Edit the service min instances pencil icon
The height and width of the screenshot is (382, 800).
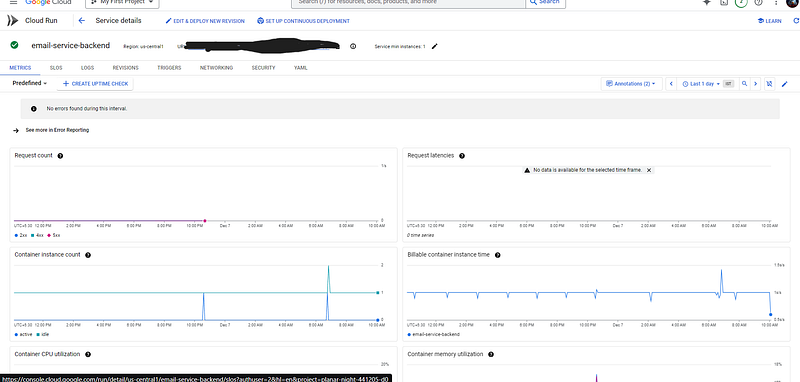(434, 46)
